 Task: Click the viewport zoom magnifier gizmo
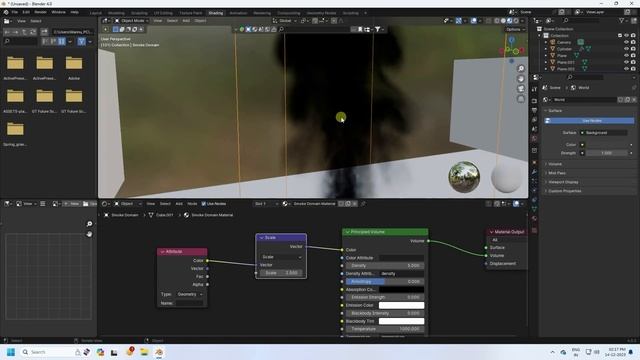[521, 69]
